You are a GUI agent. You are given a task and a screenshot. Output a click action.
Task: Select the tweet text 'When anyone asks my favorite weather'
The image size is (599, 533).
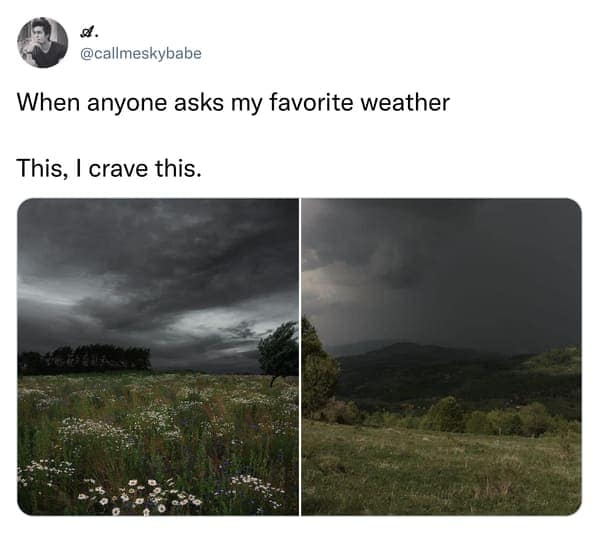233,102
